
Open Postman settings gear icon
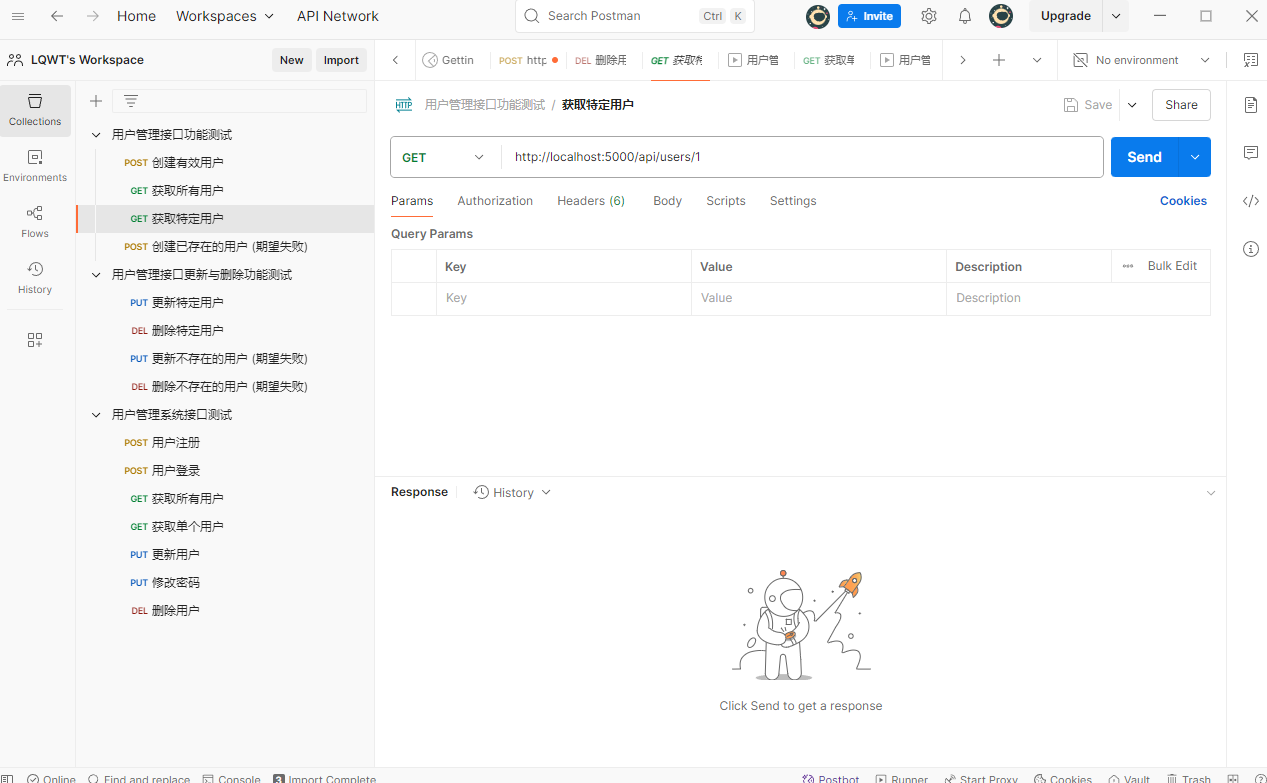(x=928, y=16)
